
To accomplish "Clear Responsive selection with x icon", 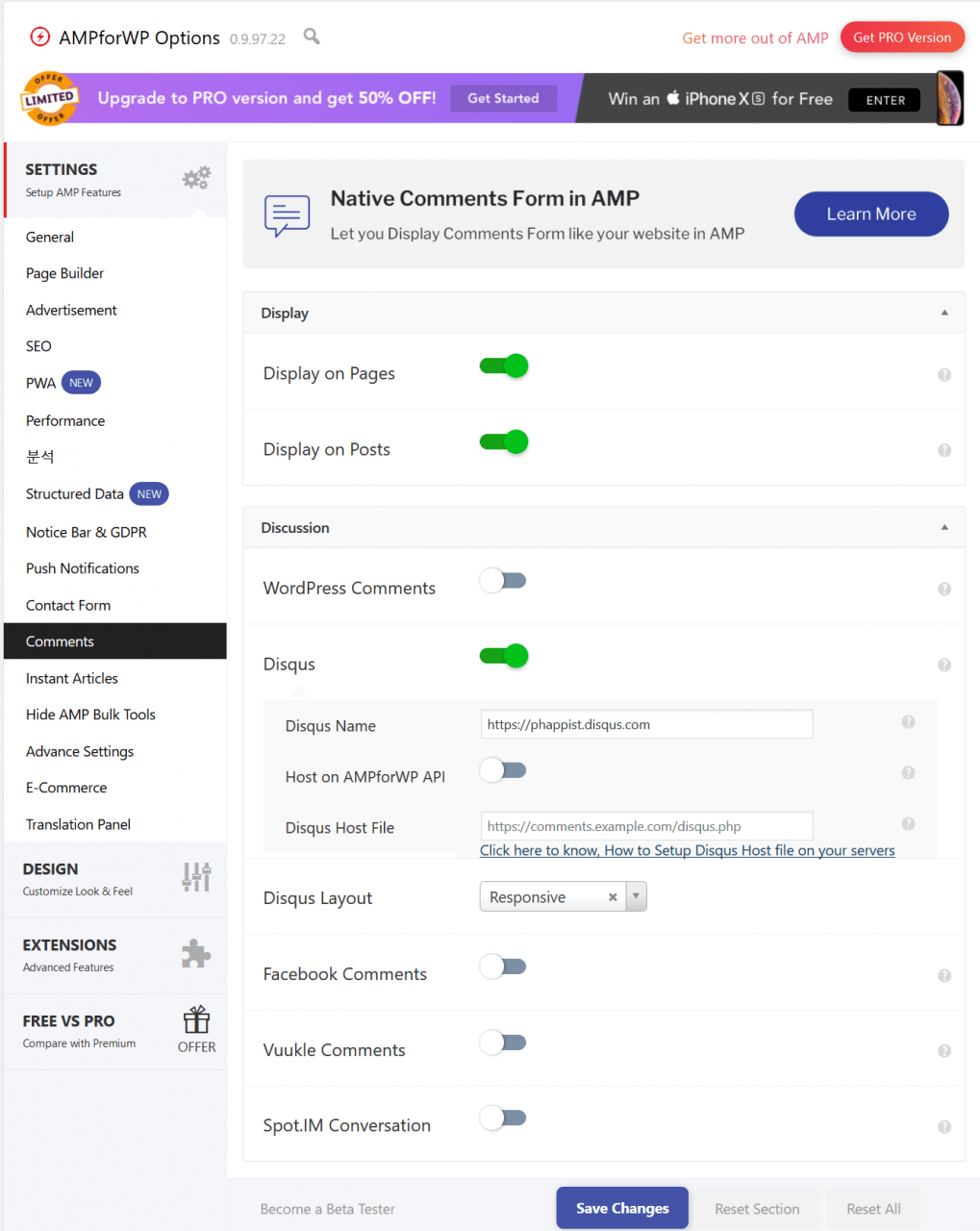I will (613, 897).
